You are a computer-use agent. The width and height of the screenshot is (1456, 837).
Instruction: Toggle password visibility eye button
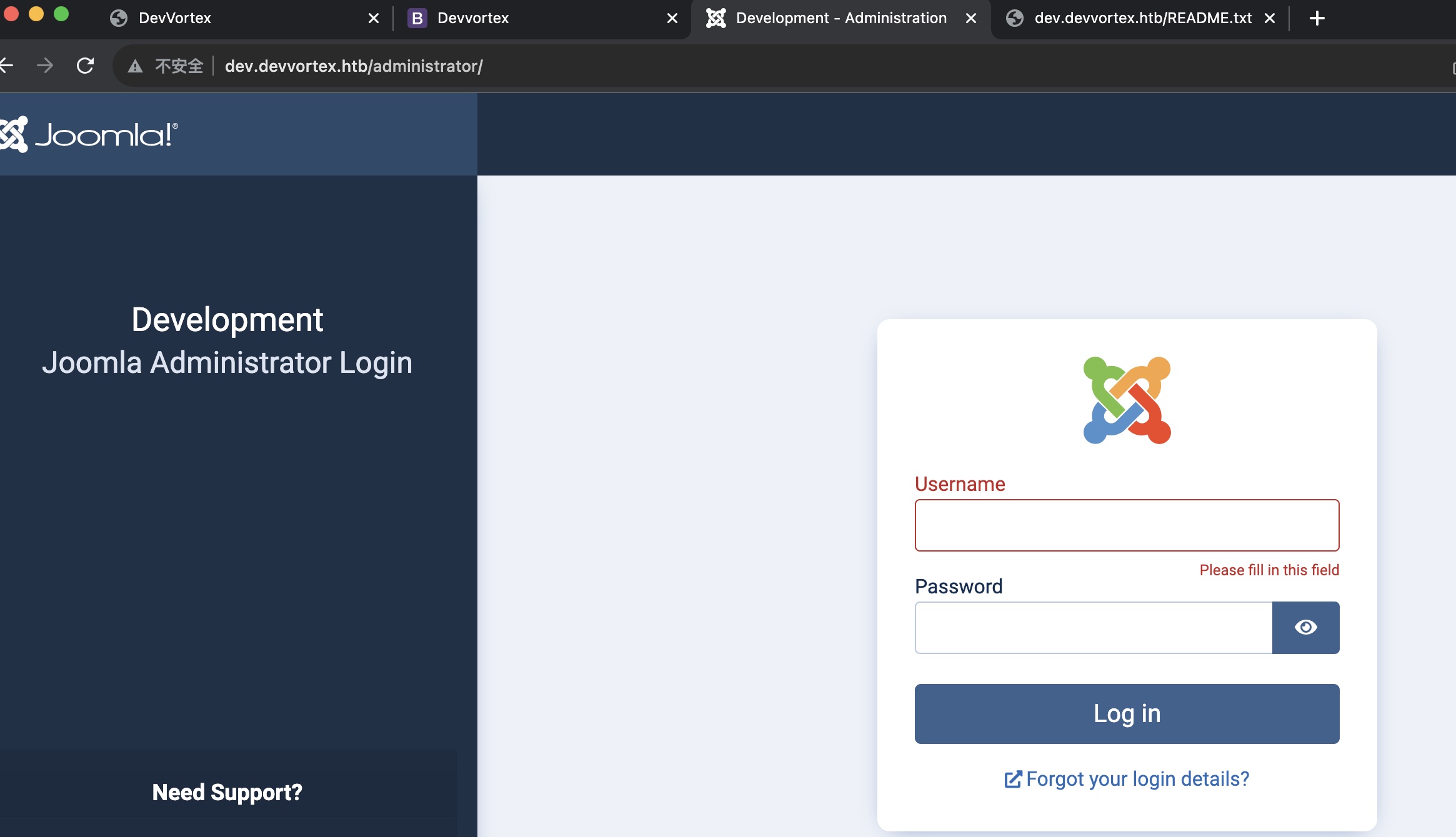1305,627
